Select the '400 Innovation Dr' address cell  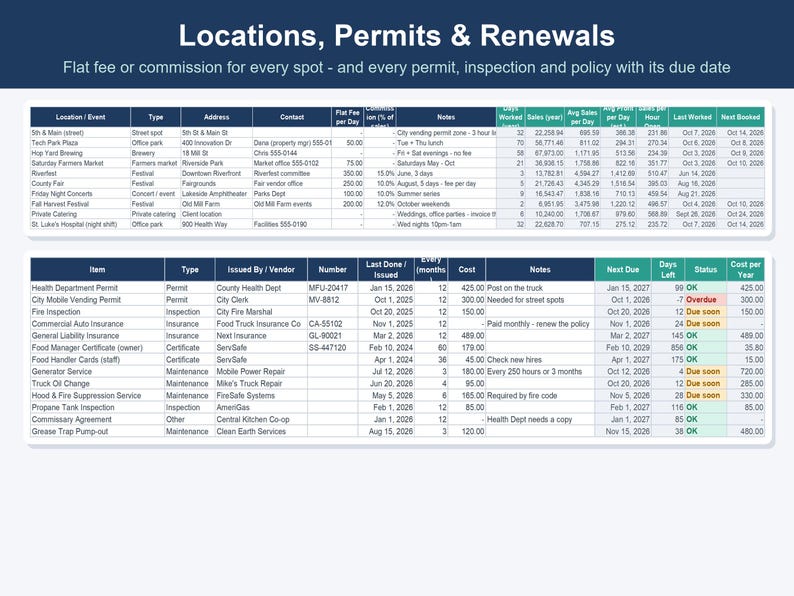click(x=216, y=143)
